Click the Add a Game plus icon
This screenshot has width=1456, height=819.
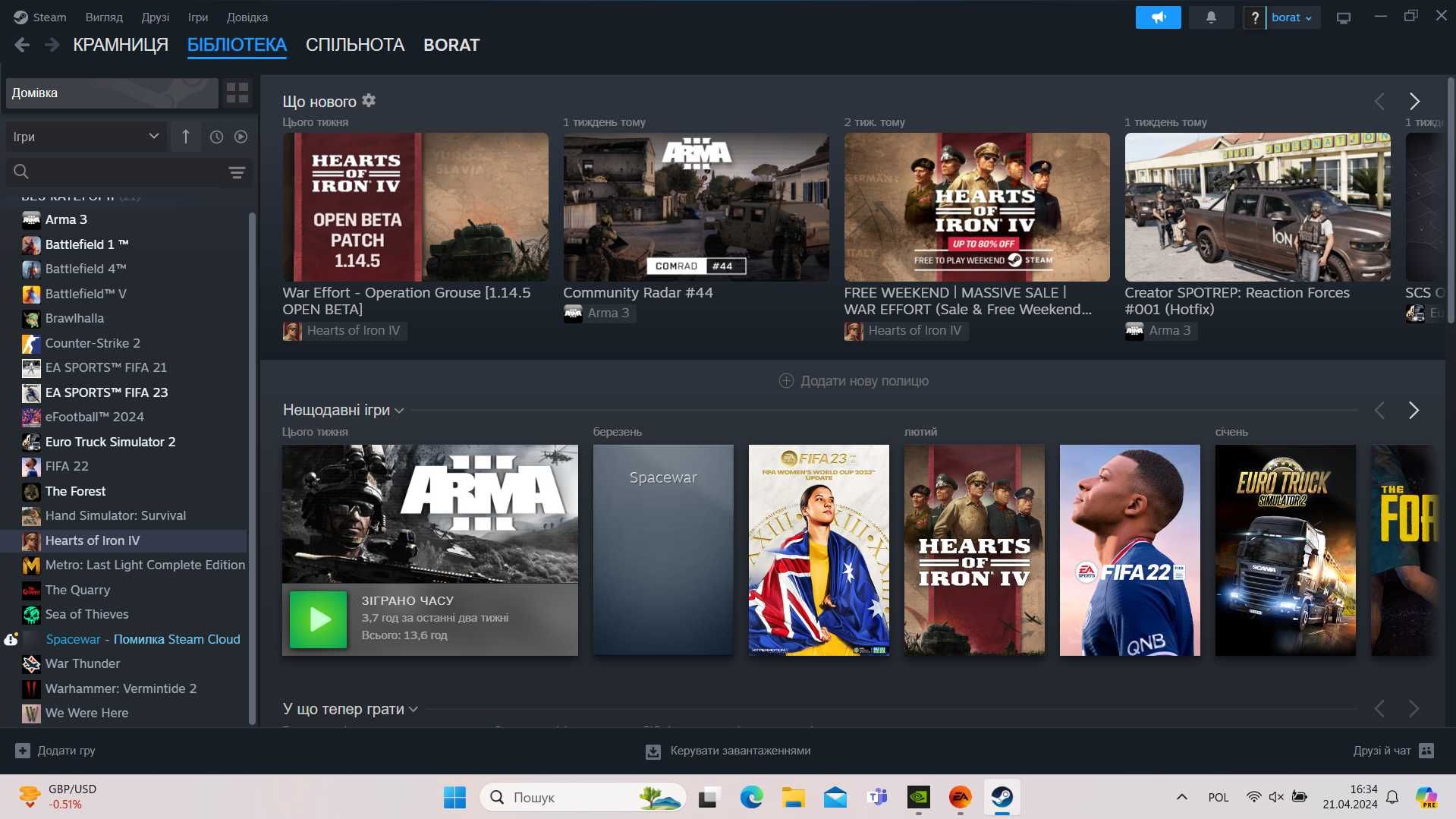(23, 751)
